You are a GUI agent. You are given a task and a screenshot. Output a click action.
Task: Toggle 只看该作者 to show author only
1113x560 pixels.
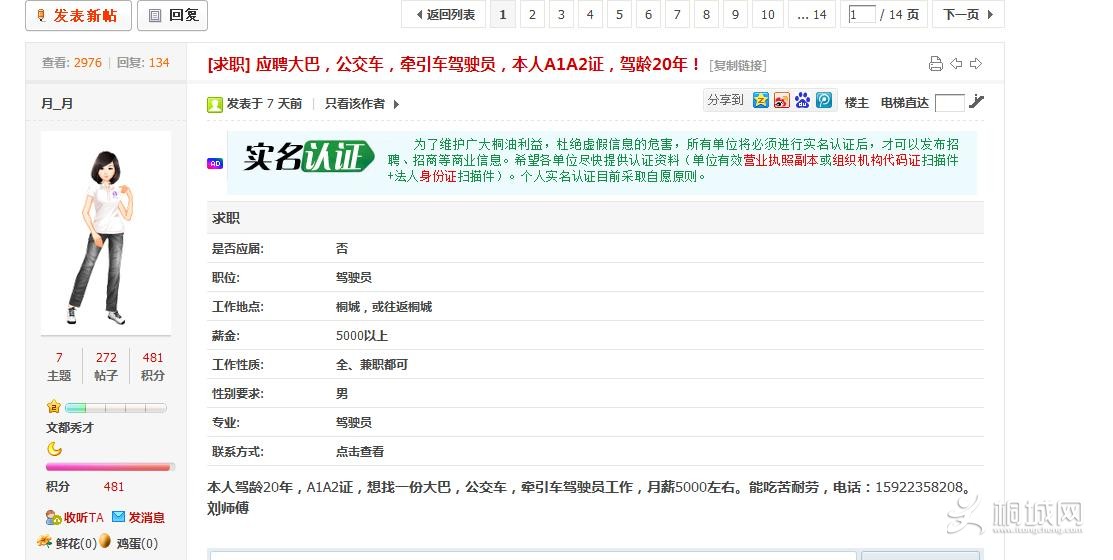(360, 104)
